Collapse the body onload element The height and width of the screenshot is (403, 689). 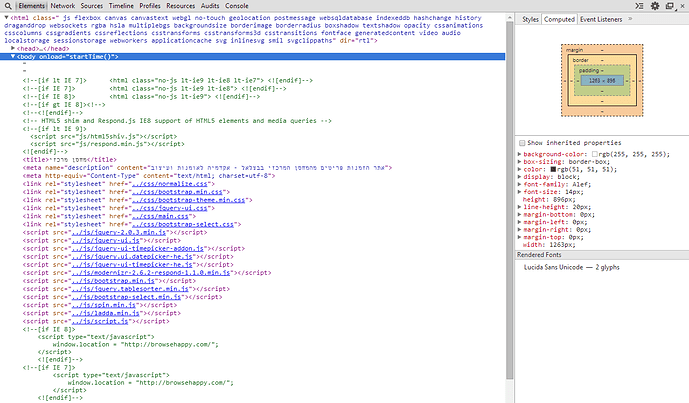(x=13, y=56)
